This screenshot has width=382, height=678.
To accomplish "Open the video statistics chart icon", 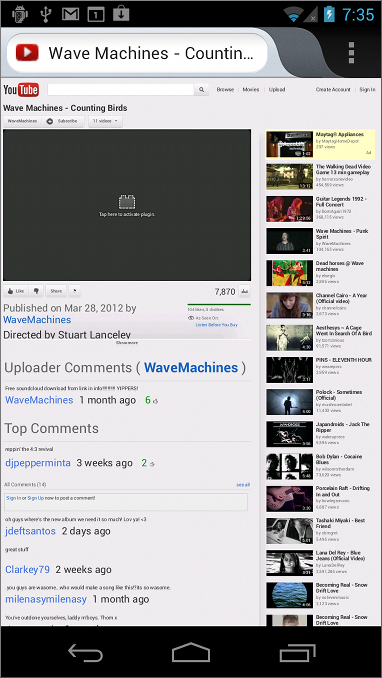I will click(x=244, y=291).
